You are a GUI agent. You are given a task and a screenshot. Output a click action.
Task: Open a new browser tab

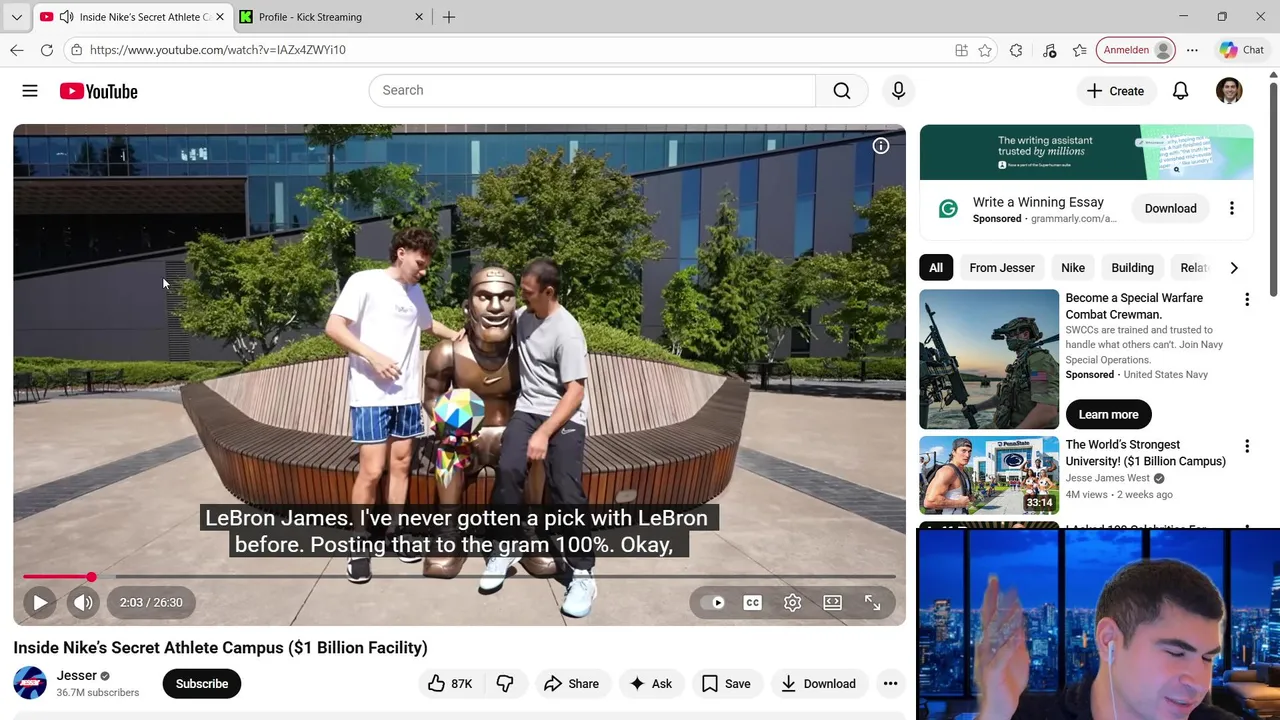[x=449, y=17]
